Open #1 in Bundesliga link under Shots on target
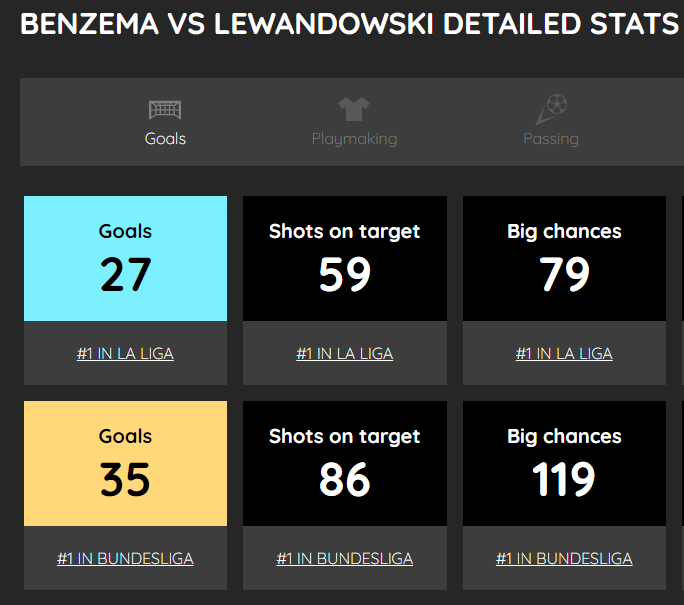The width and height of the screenshot is (684, 605). (345, 558)
